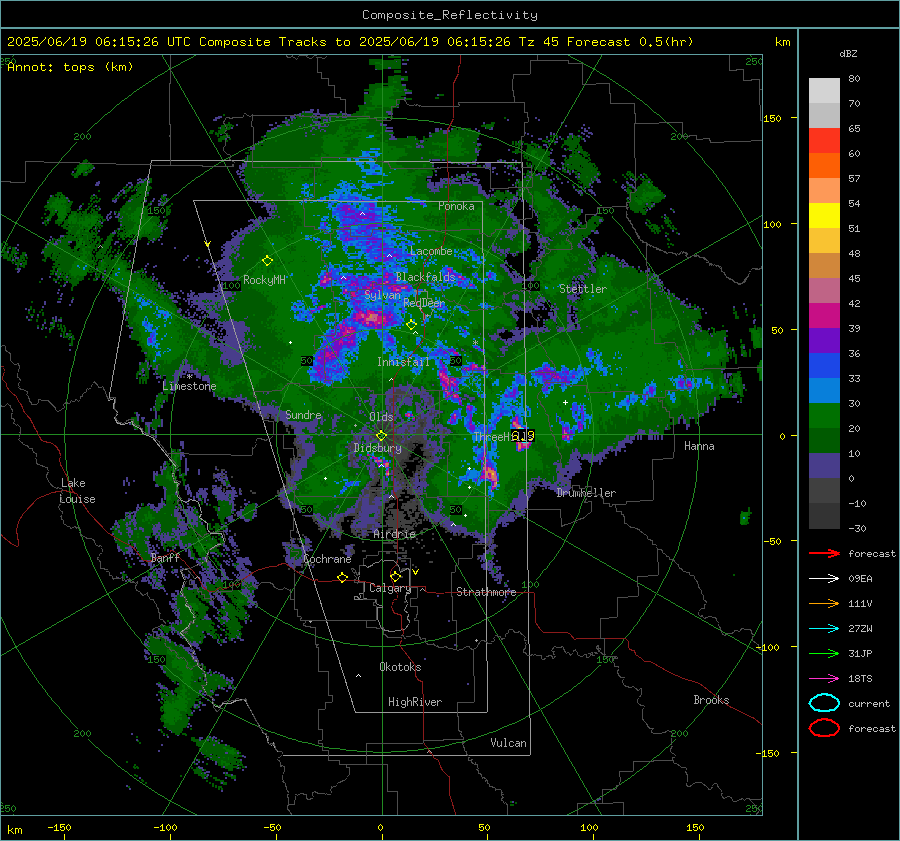Pick the gold swatch between 51 and 48 dBZ
This screenshot has width=900, height=841.
tap(824, 241)
